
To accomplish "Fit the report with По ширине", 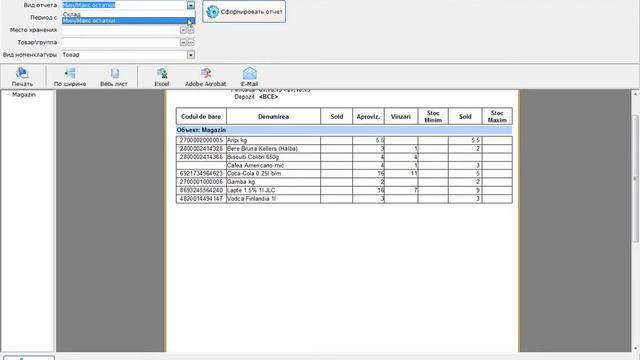I will pos(70,77).
